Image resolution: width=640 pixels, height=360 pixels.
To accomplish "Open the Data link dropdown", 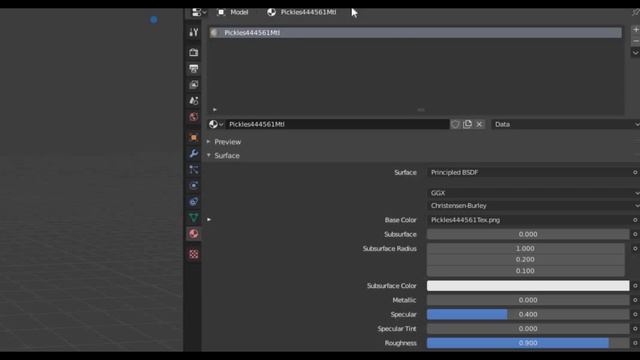I will click(566, 124).
